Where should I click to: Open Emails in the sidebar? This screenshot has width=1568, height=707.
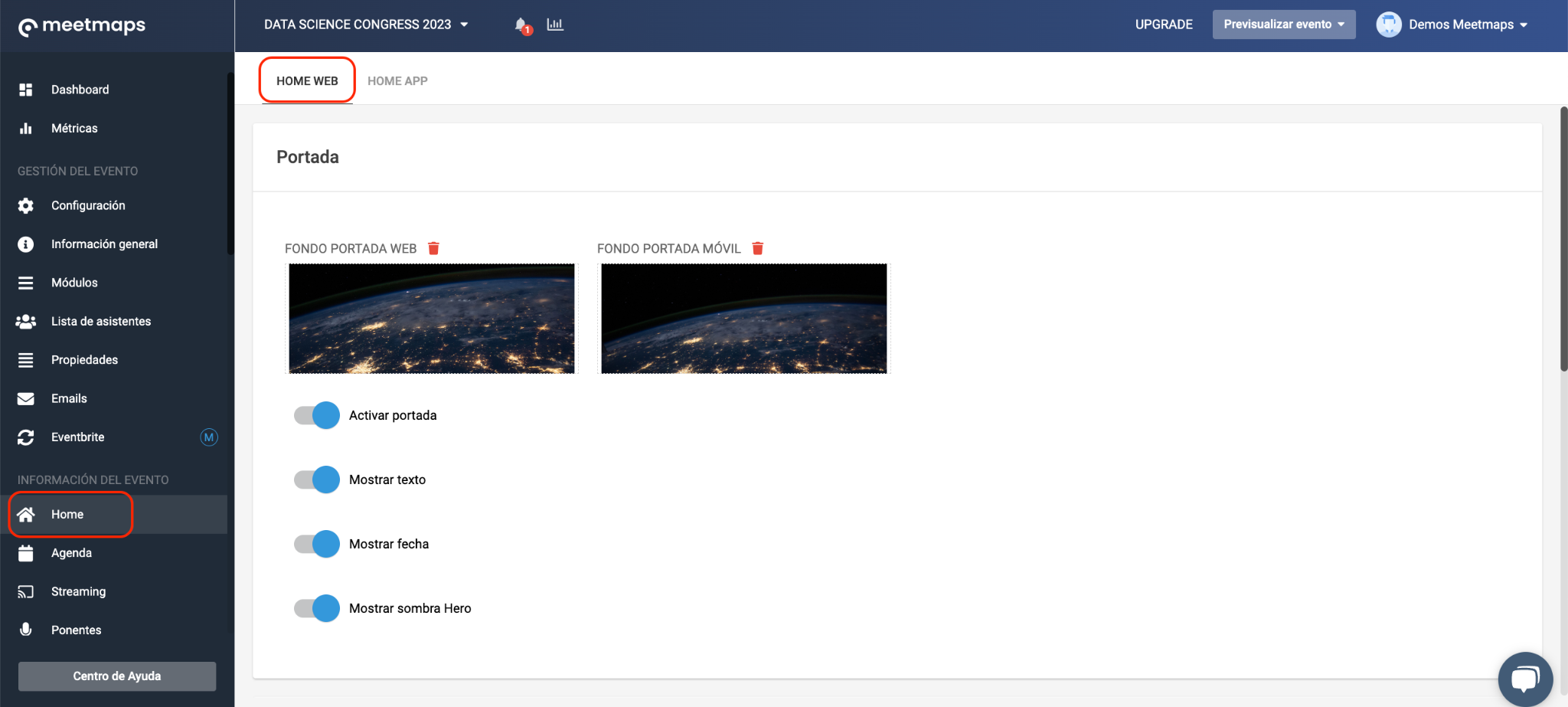pos(114,398)
